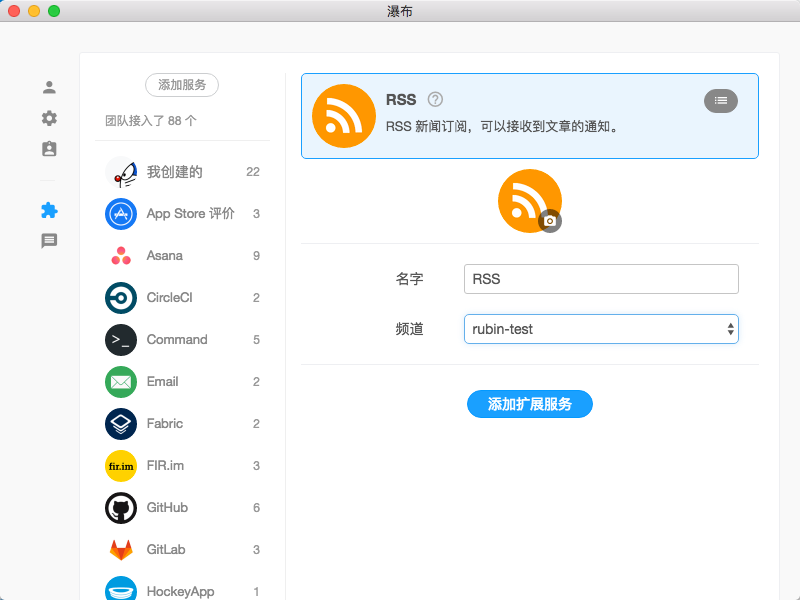
Task: Select the CircleCI logo icon
Action: coord(121,298)
